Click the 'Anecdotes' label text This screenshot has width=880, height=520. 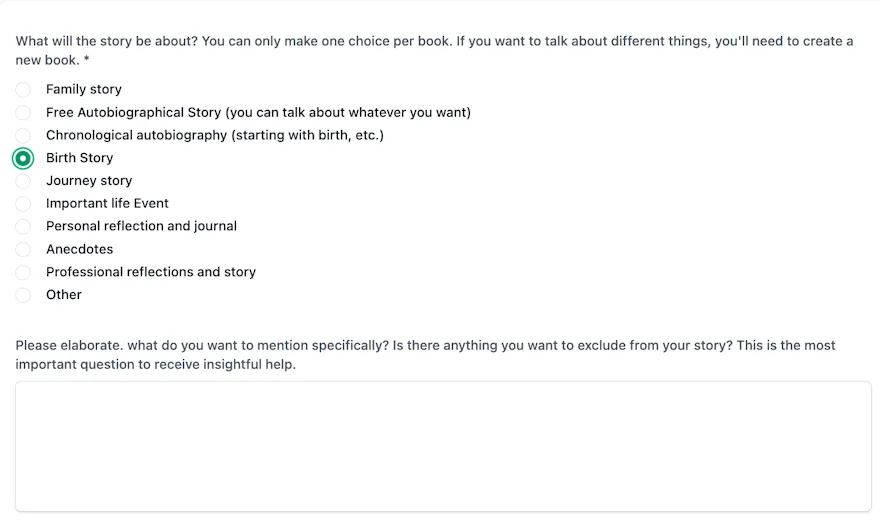click(x=79, y=249)
